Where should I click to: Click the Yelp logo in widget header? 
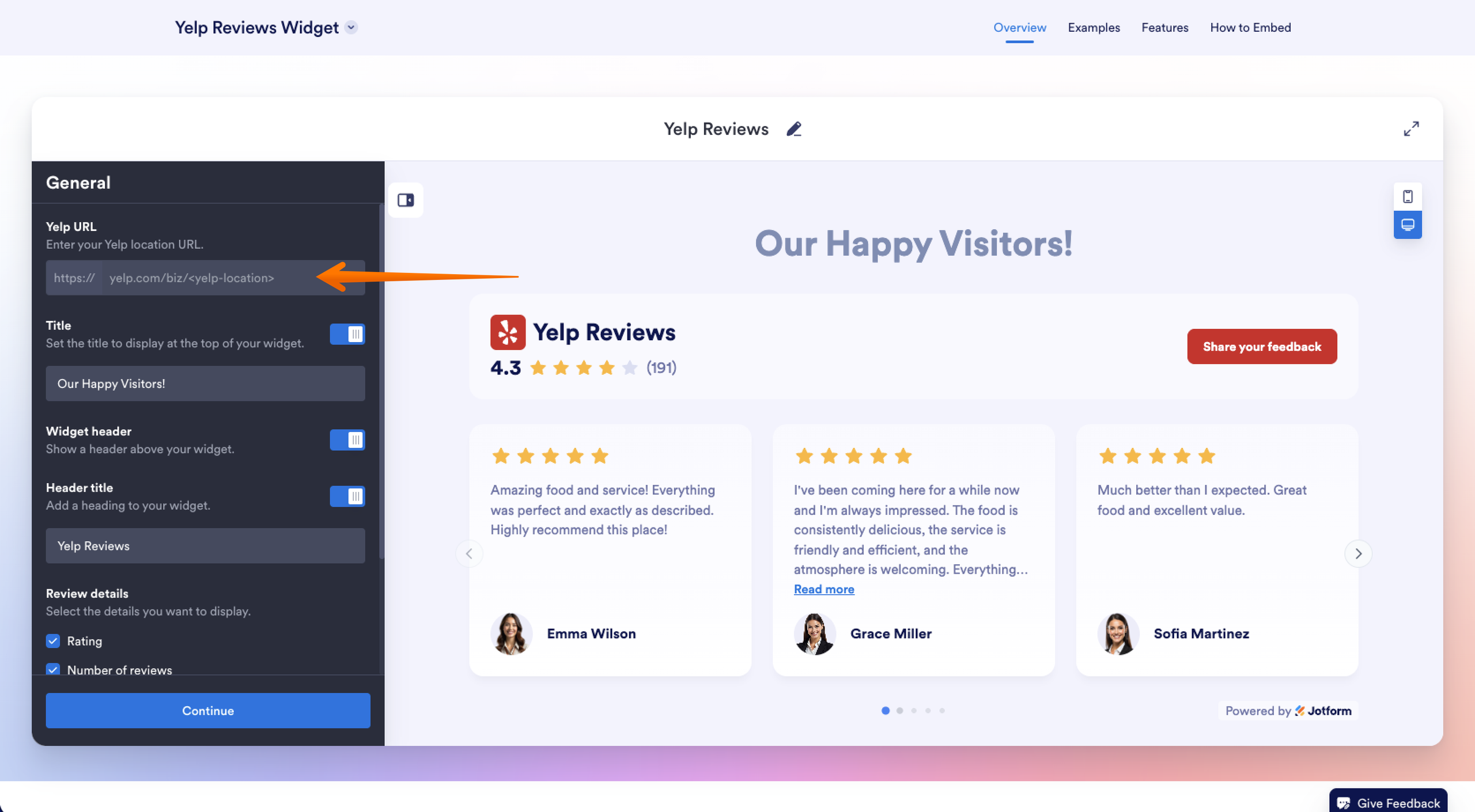click(508, 332)
